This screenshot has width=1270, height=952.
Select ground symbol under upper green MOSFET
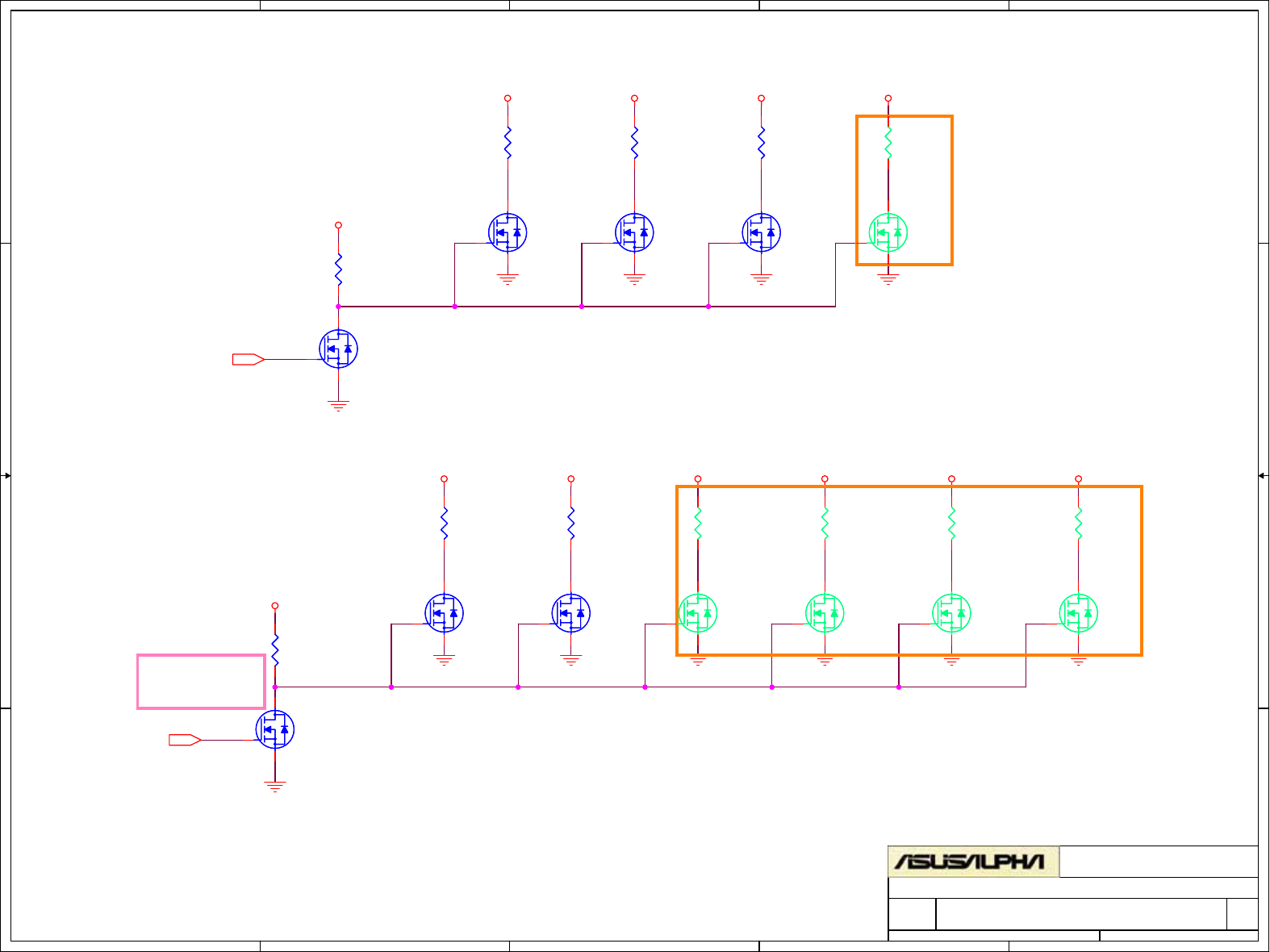pyautogui.click(x=888, y=279)
